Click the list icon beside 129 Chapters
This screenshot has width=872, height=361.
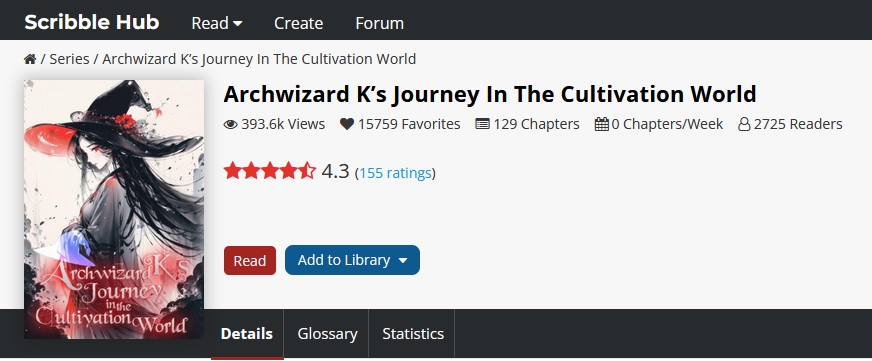(482, 124)
